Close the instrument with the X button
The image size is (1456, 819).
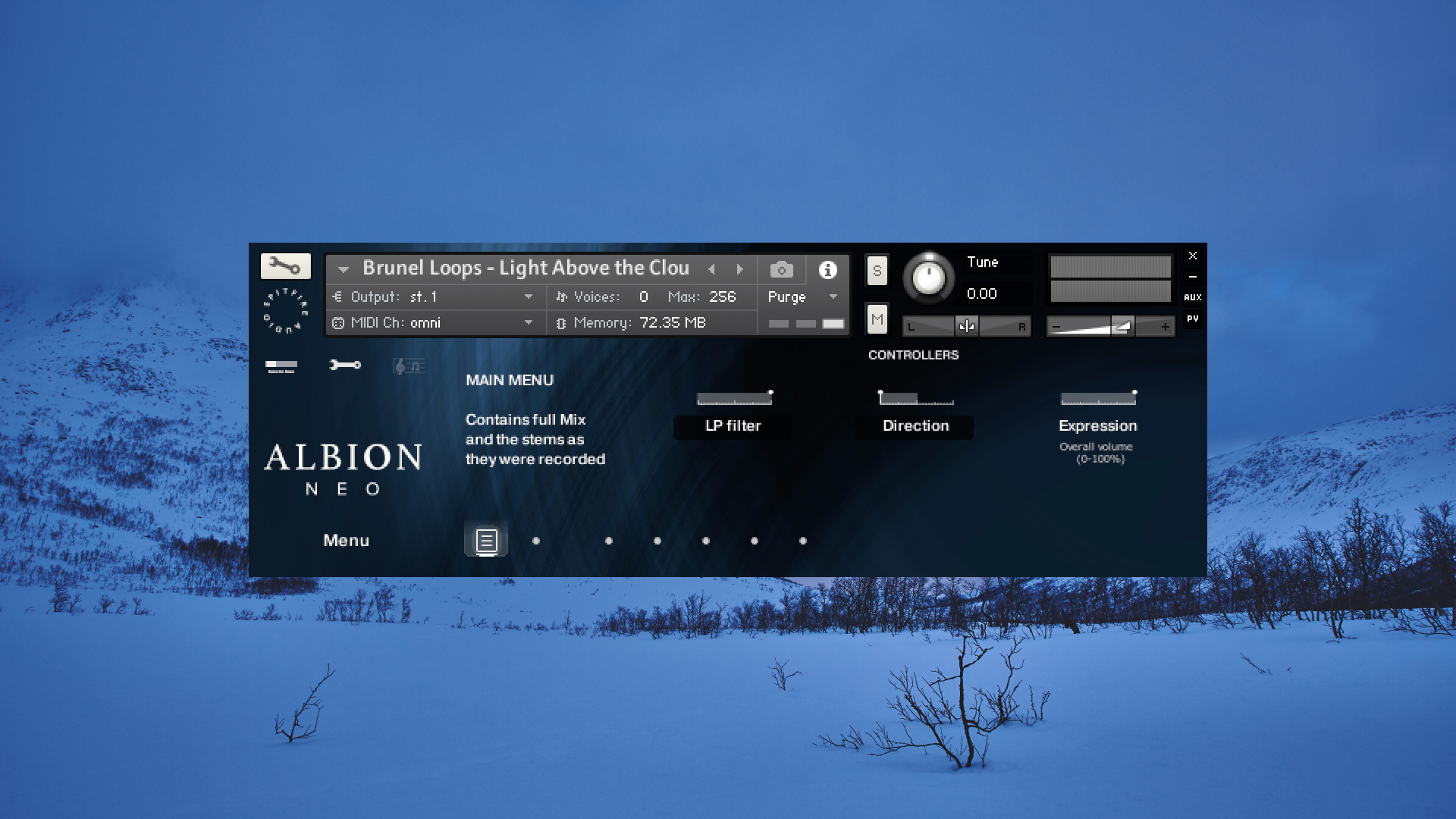1193,256
